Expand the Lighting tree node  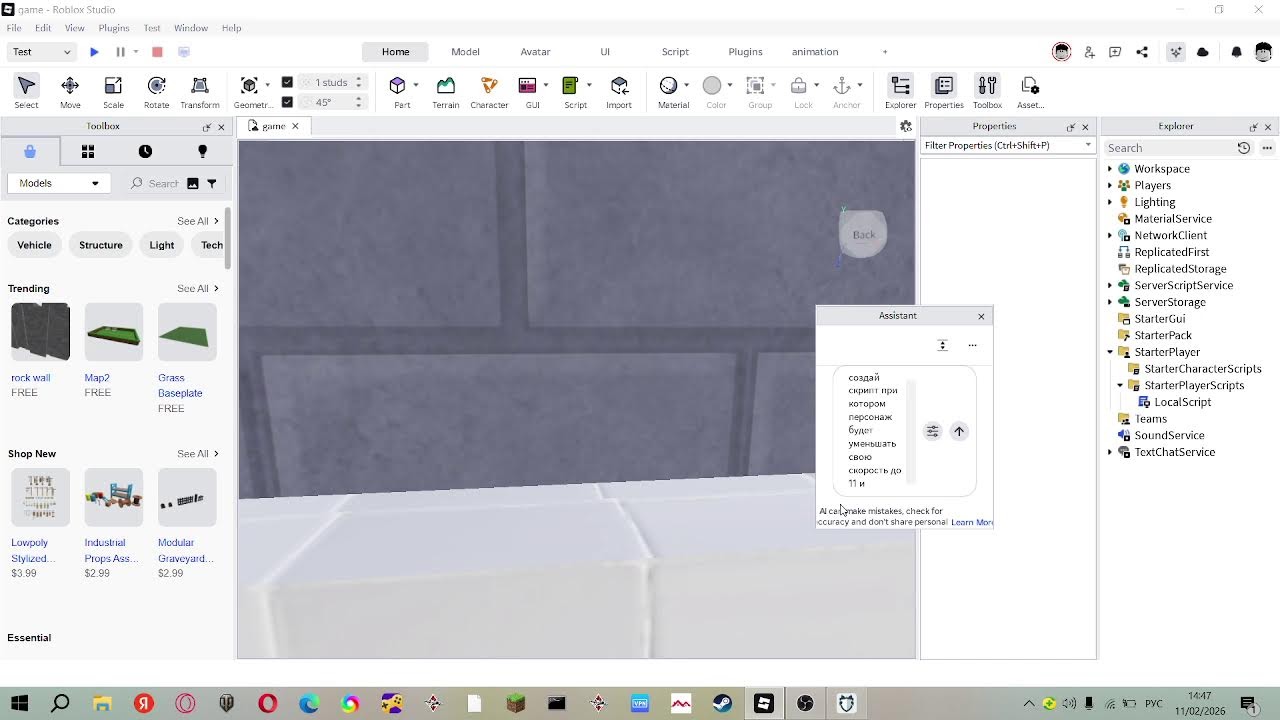tap(1110, 202)
